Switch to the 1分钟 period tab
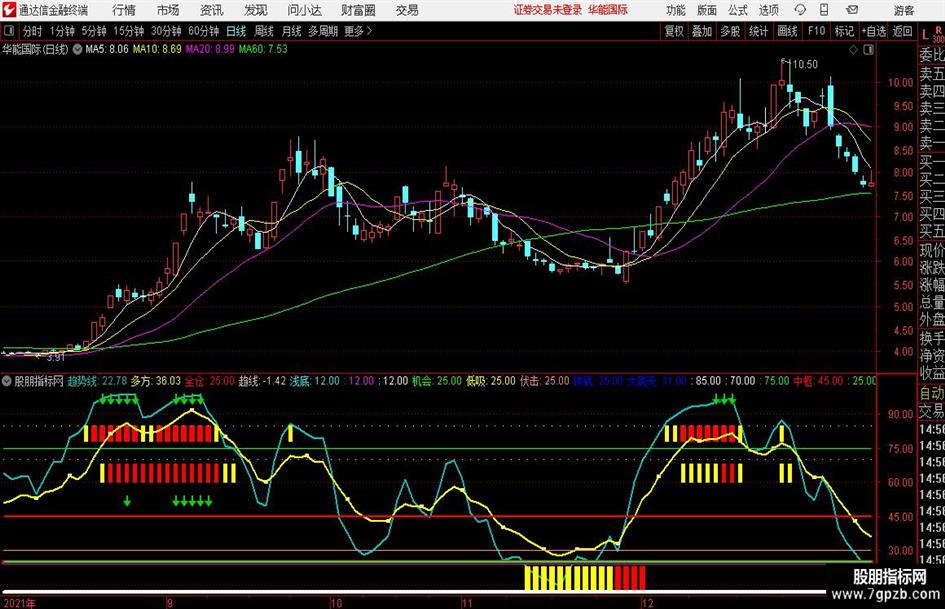The width and height of the screenshot is (945, 609). 61,31
